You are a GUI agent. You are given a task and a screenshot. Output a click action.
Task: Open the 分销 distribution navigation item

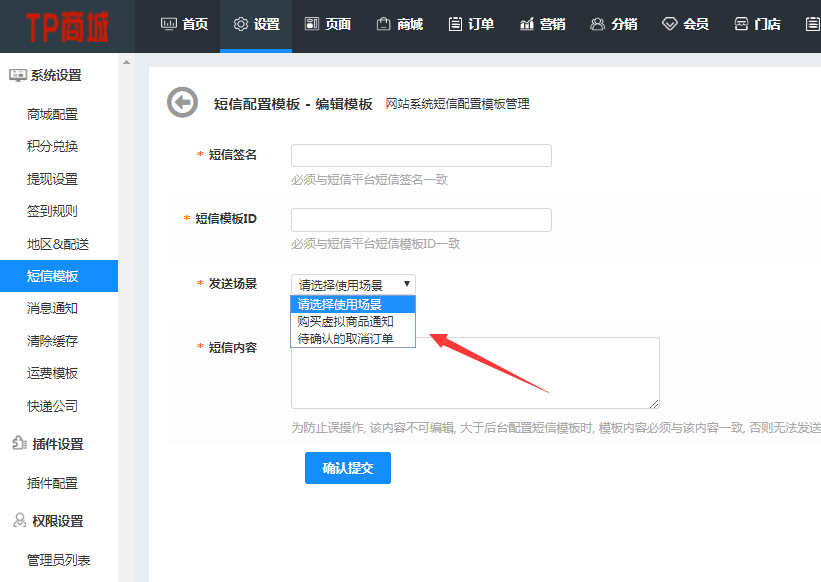click(614, 24)
